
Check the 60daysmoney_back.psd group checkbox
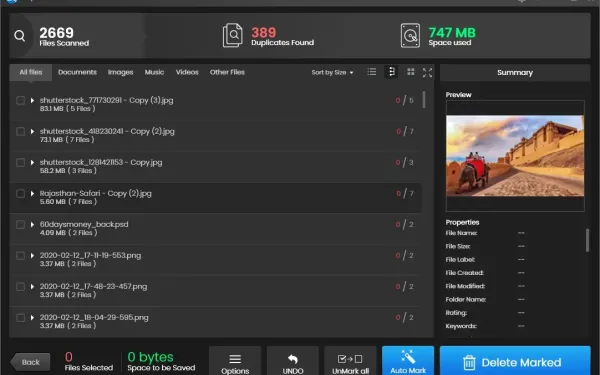coord(21,224)
